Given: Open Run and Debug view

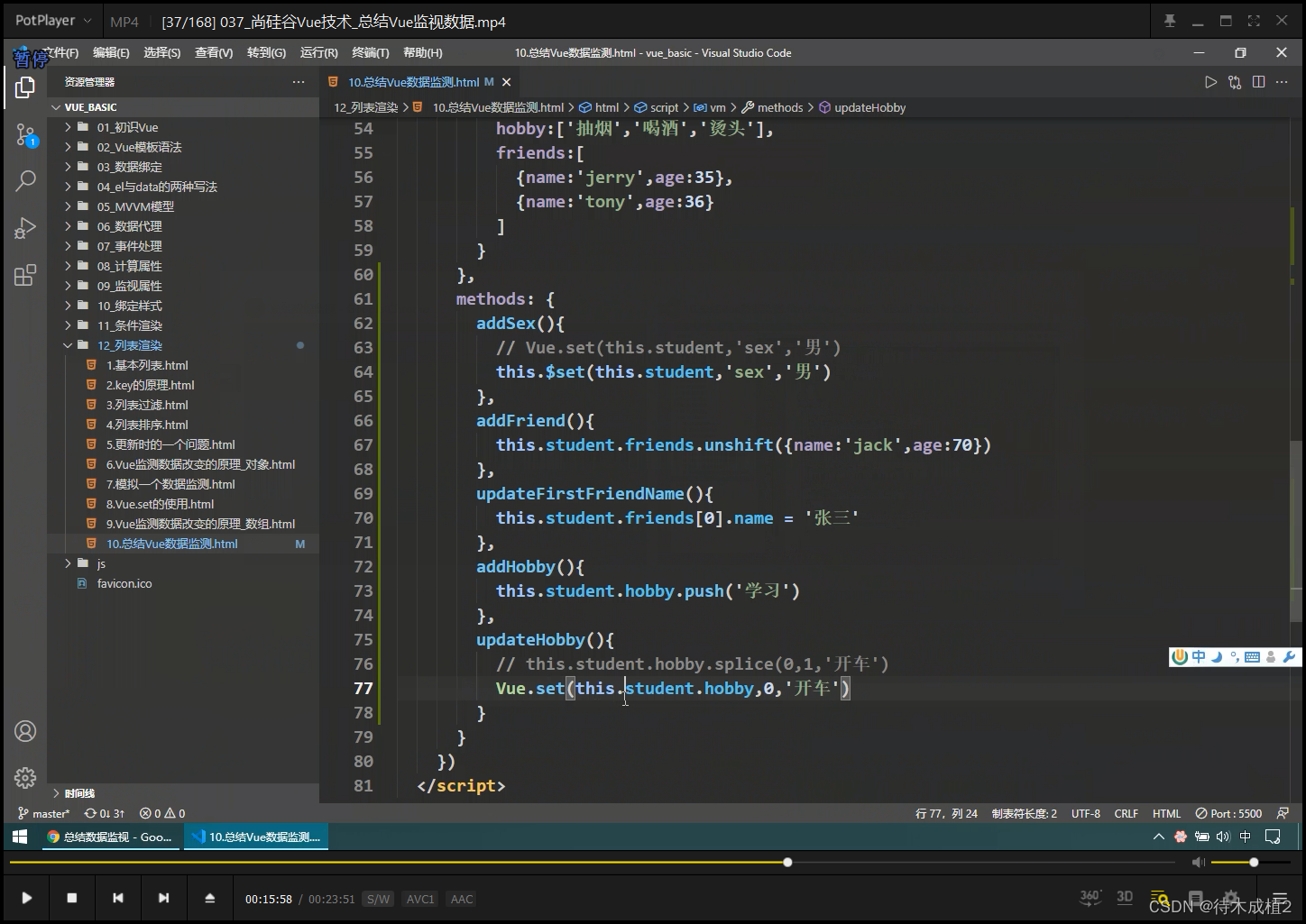Looking at the screenshot, I should click(x=25, y=228).
